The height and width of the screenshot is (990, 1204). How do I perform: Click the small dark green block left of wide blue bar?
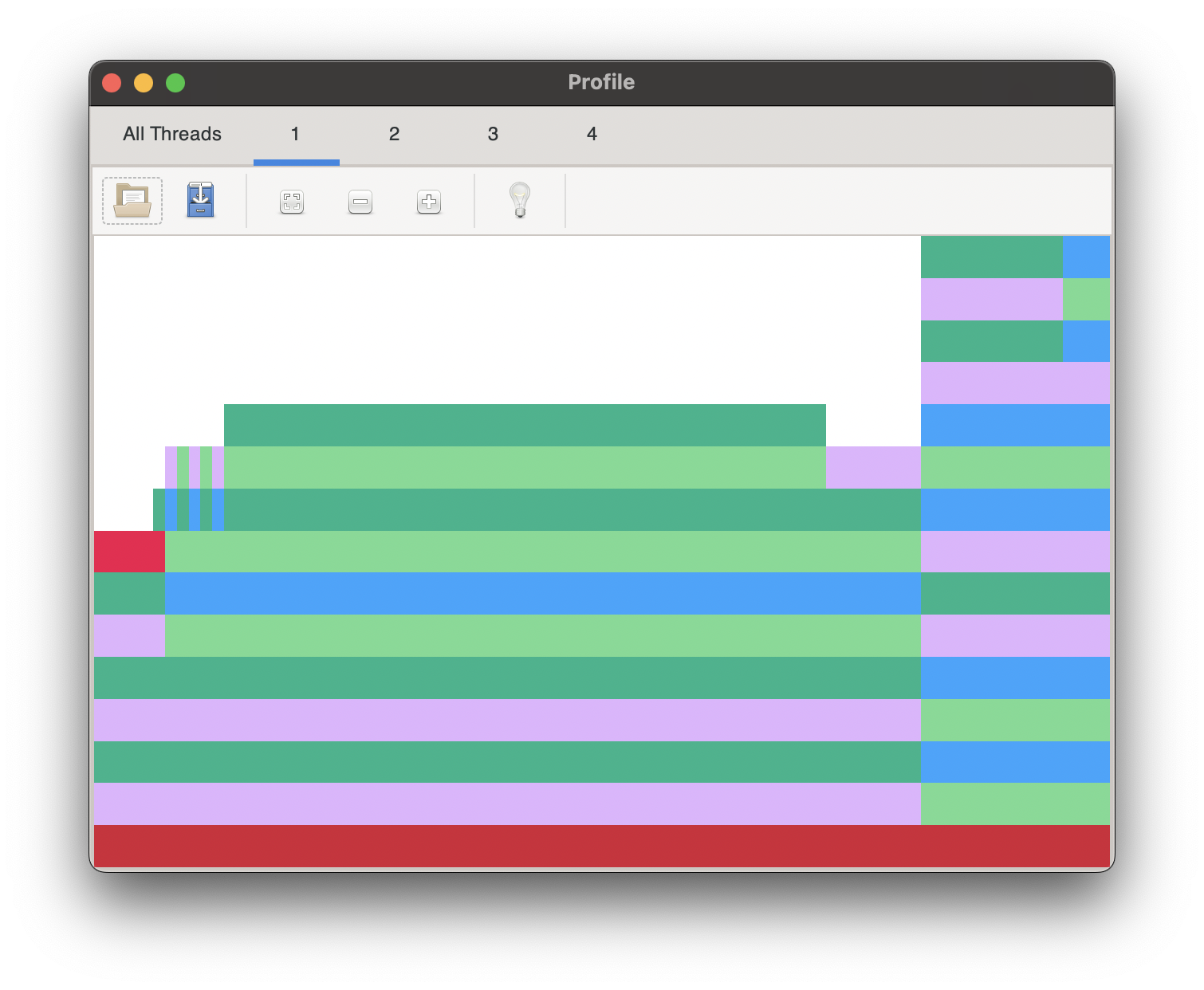[129, 593]
